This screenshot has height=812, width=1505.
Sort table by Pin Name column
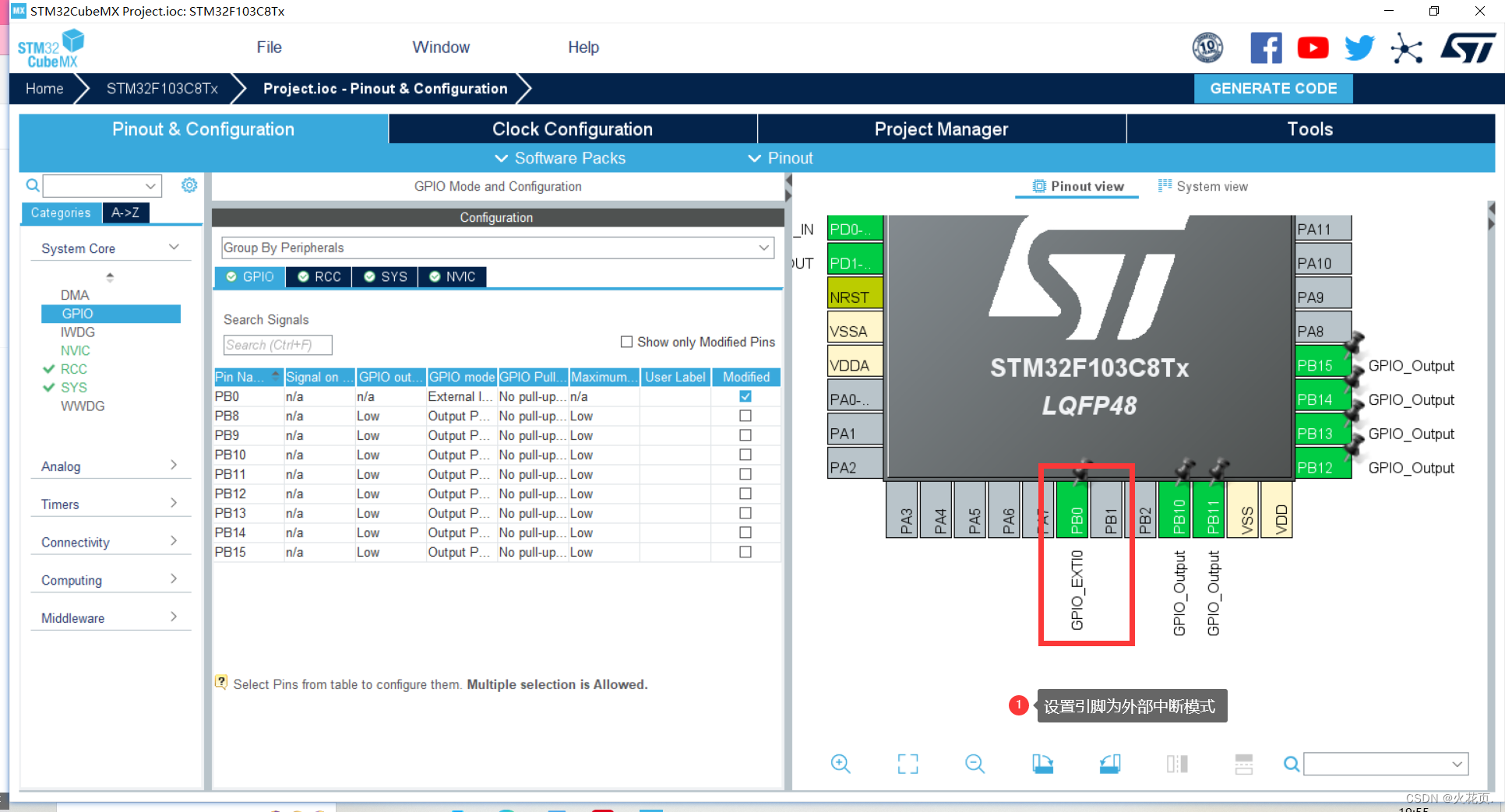[x=248, y=377]
